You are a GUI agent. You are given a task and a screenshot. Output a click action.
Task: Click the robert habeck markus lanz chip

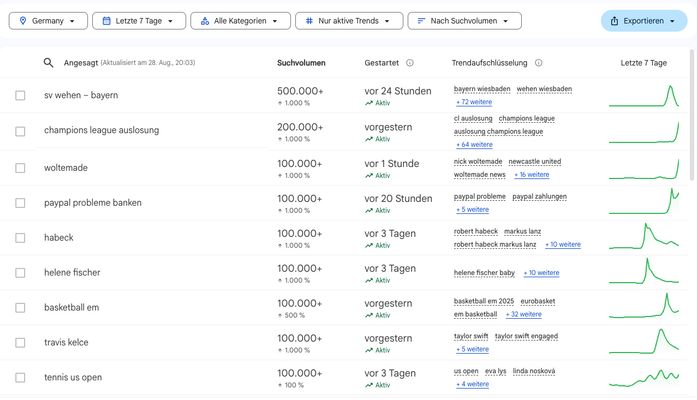click(x=495, y=244)
